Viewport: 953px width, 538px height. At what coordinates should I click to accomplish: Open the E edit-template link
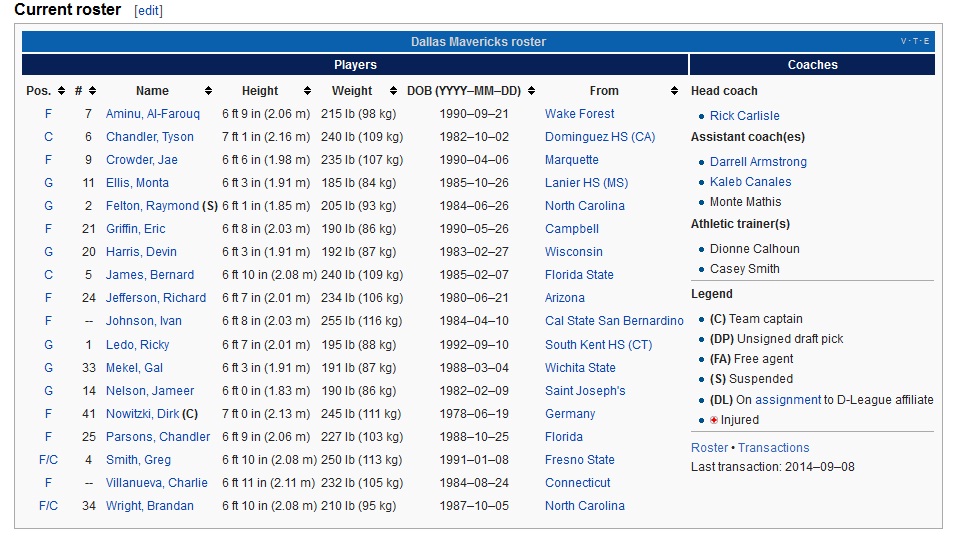[x=926, y=41]
